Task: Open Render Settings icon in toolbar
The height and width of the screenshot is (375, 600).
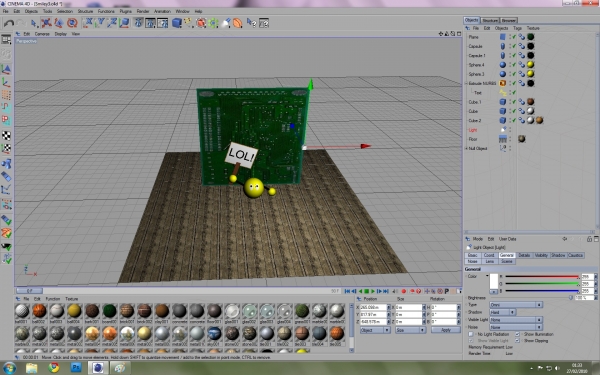Action: [x=163, y=23]
